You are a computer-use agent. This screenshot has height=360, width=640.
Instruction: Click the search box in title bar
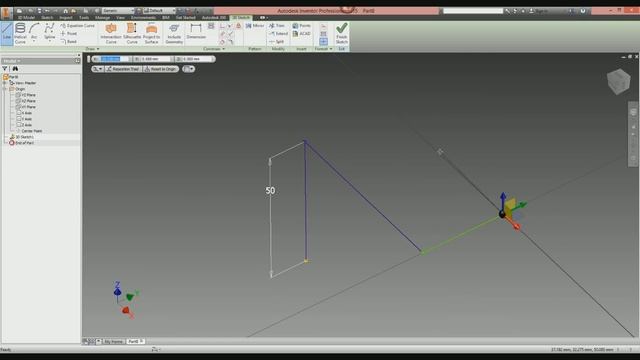(x=473, y=11)
